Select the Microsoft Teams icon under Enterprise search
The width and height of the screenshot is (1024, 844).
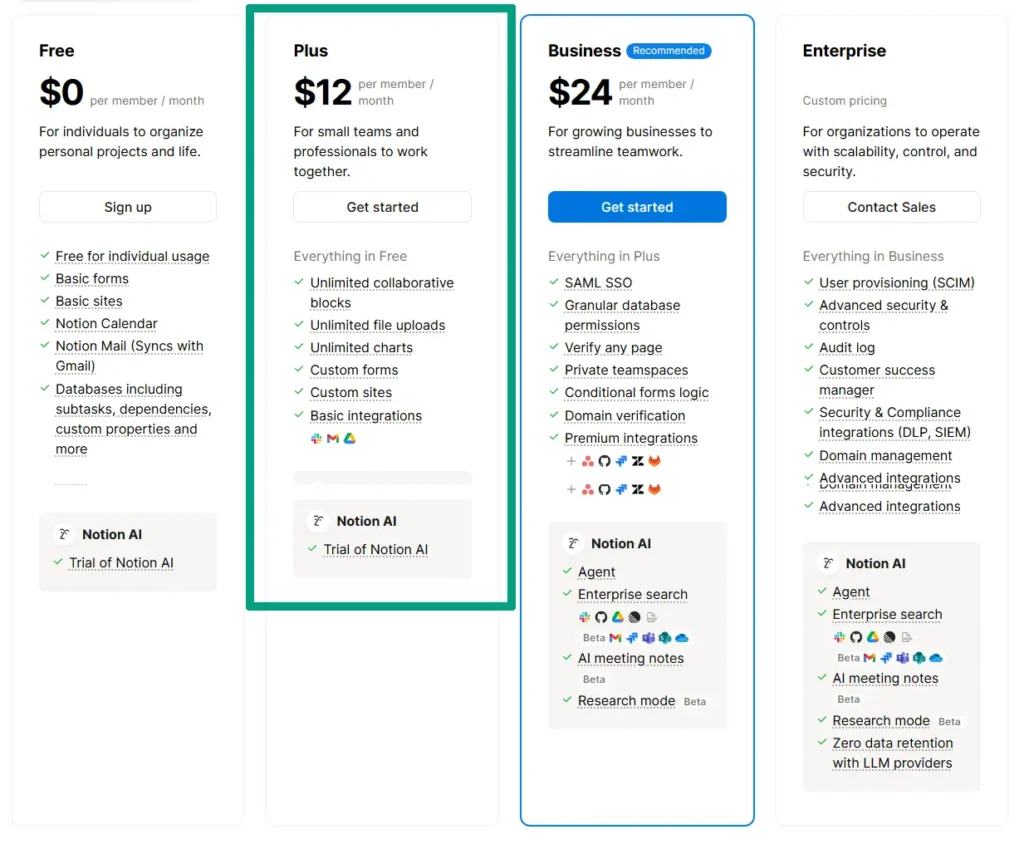click(647, 637)
